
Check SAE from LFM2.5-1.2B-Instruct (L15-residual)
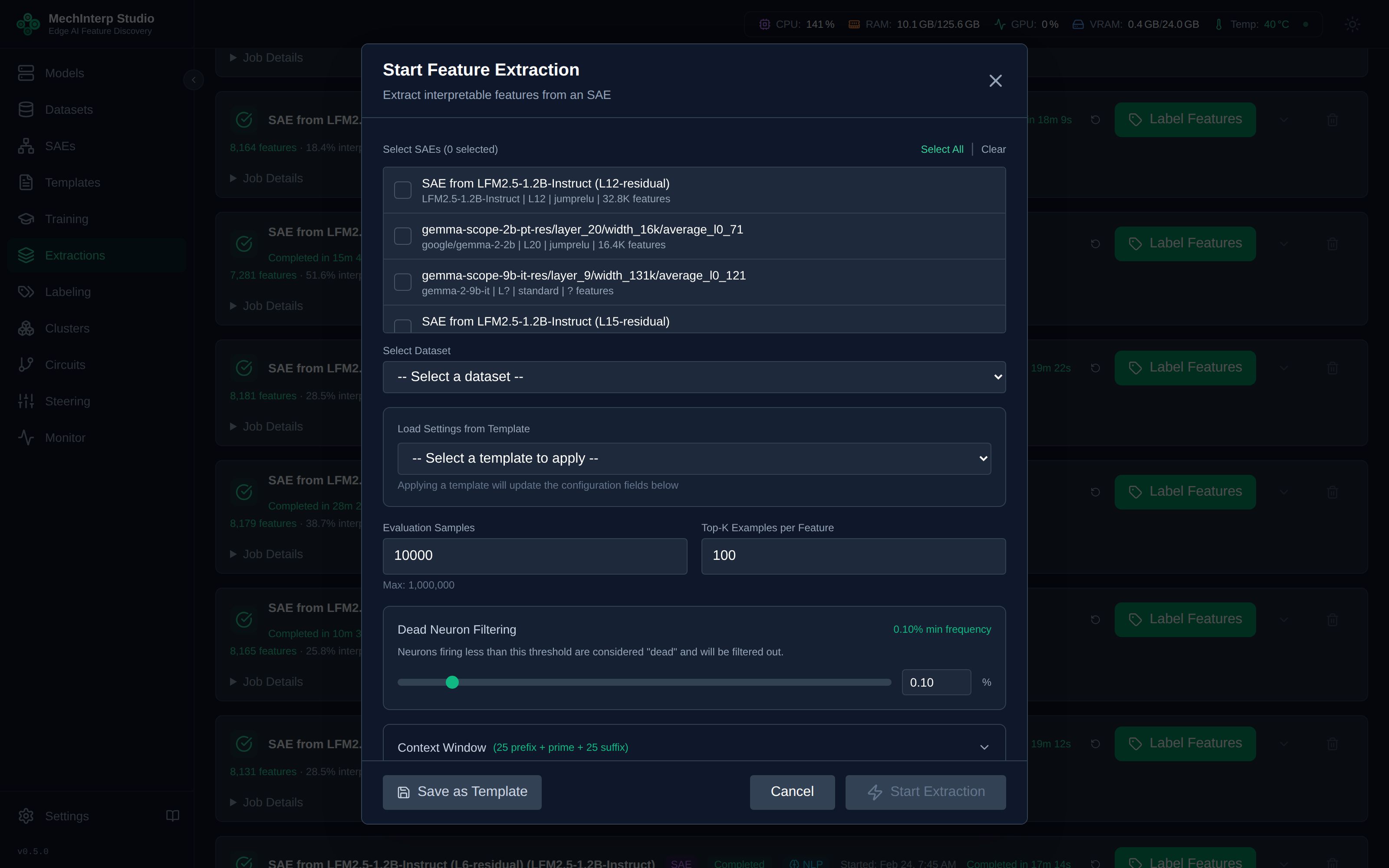[x=403, y=326]
